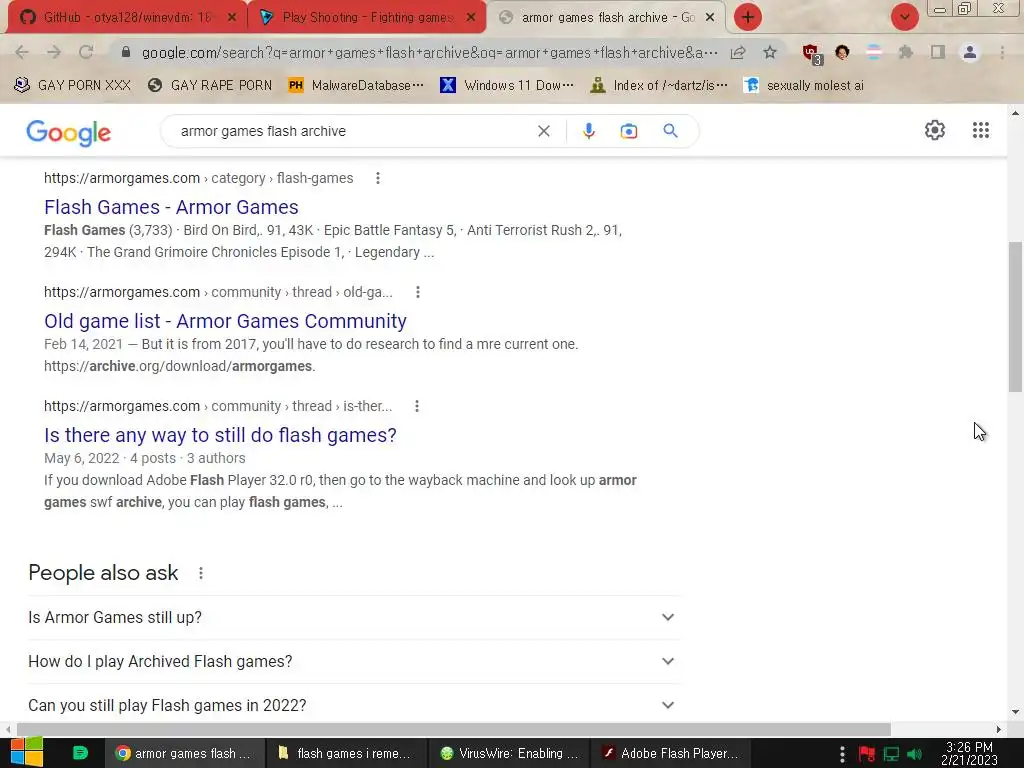
Task: Open 'flash games i reme…' folder taskbar item
Action: click(346, 753)
